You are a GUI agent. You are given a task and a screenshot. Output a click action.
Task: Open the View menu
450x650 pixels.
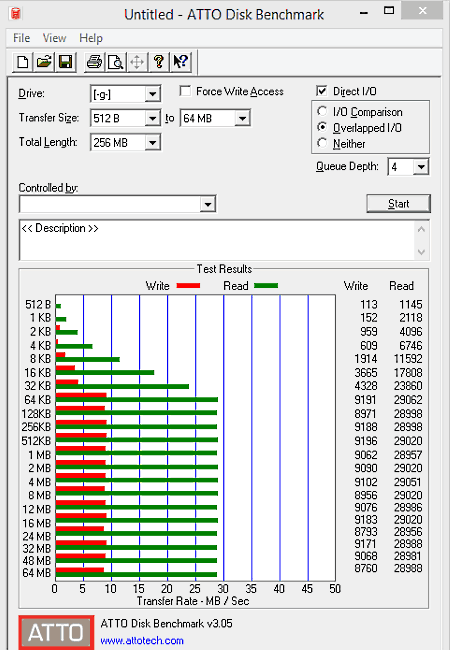[x=54, y=38]
